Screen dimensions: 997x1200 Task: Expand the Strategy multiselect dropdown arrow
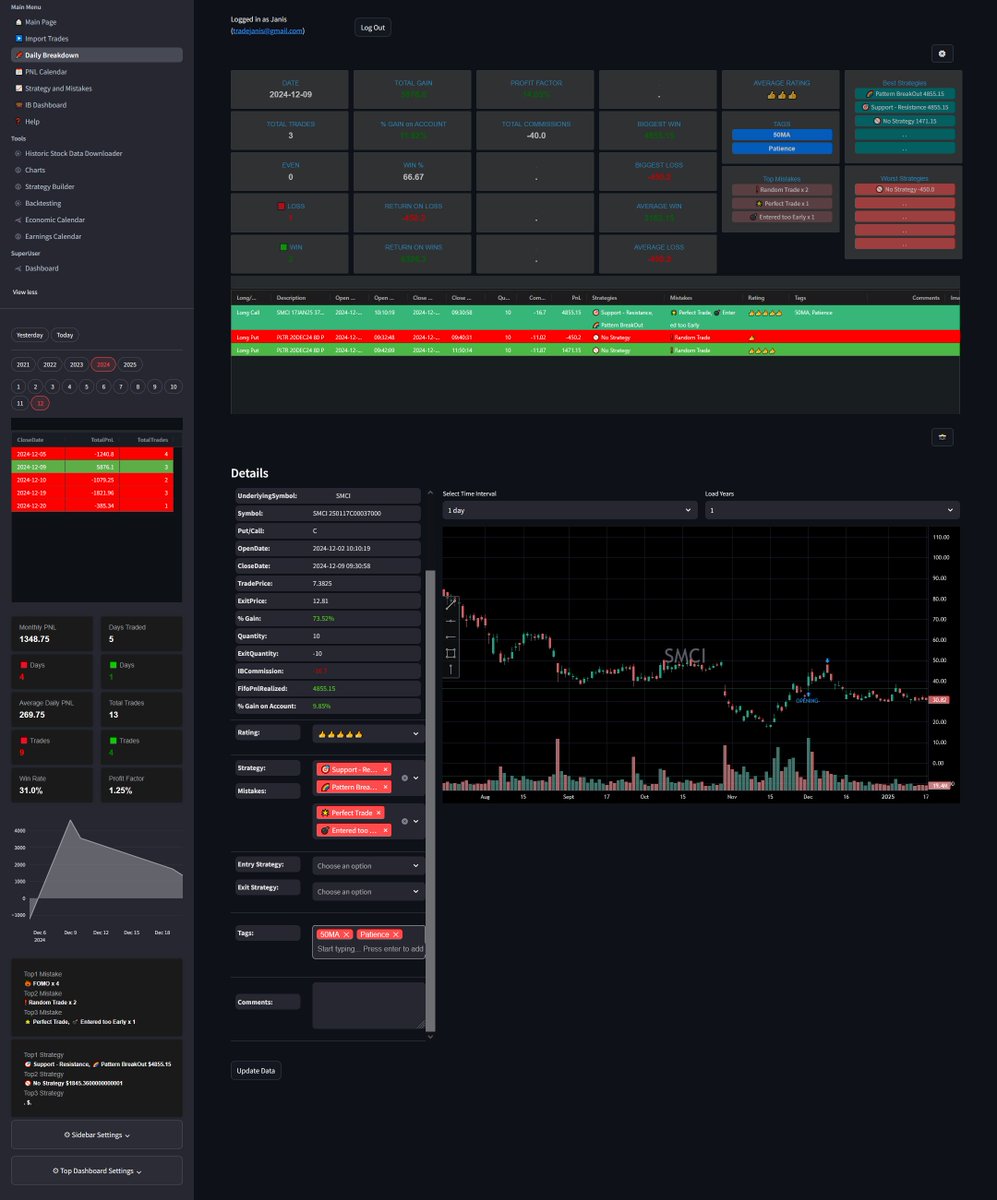point(416,778)
